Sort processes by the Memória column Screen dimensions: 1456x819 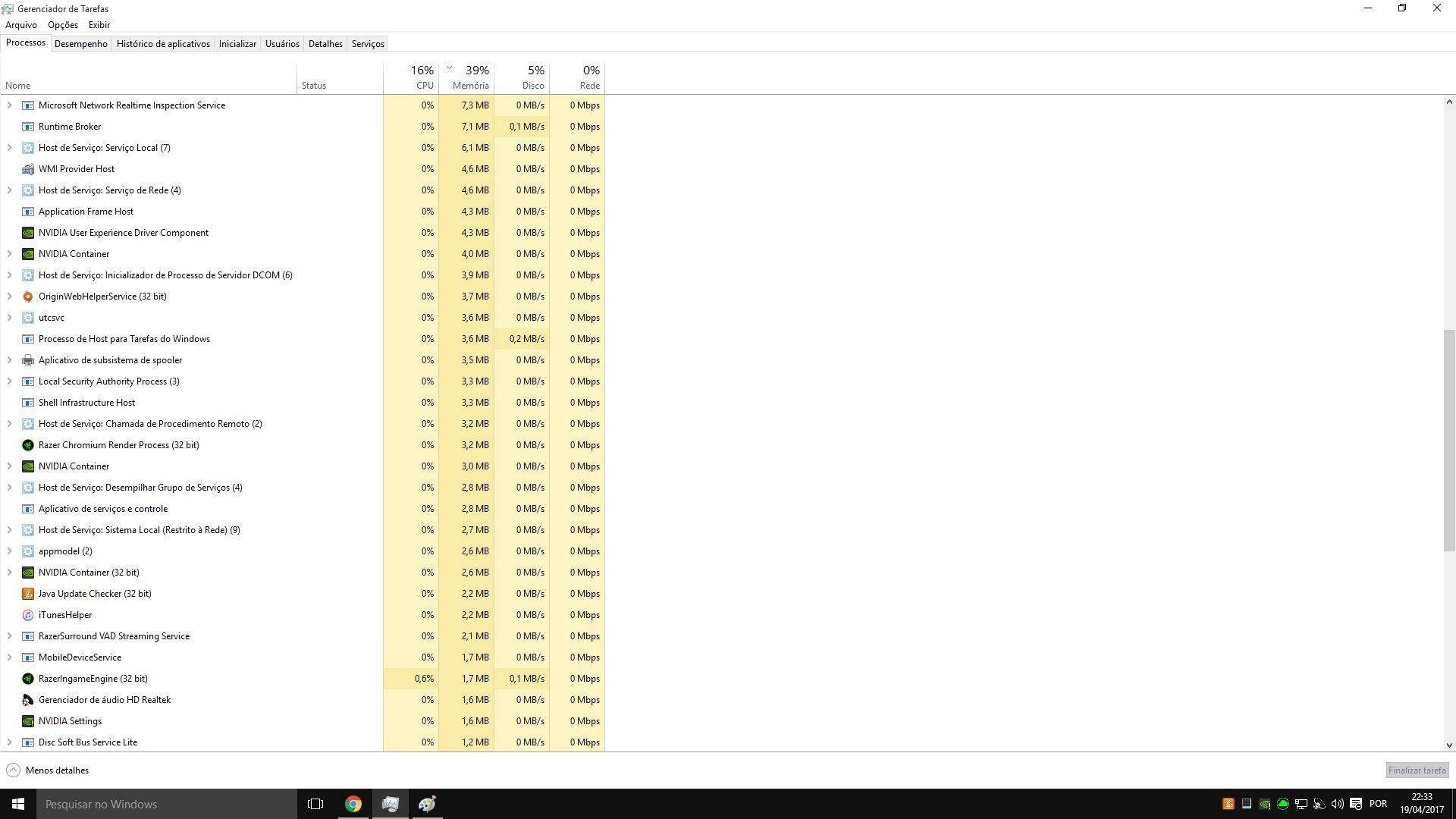(x=466, y=77)
